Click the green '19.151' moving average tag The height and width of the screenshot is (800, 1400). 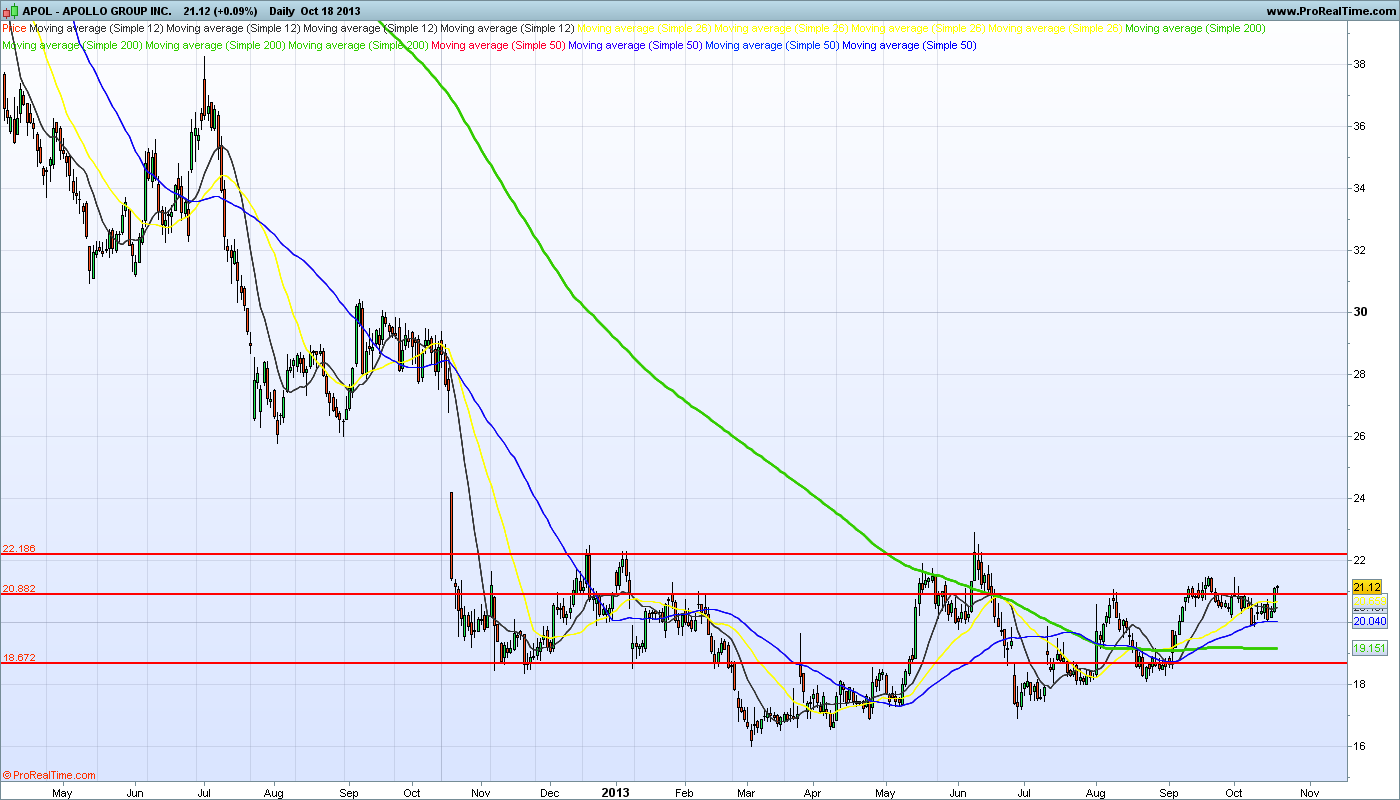click(x=1369, y=648)
